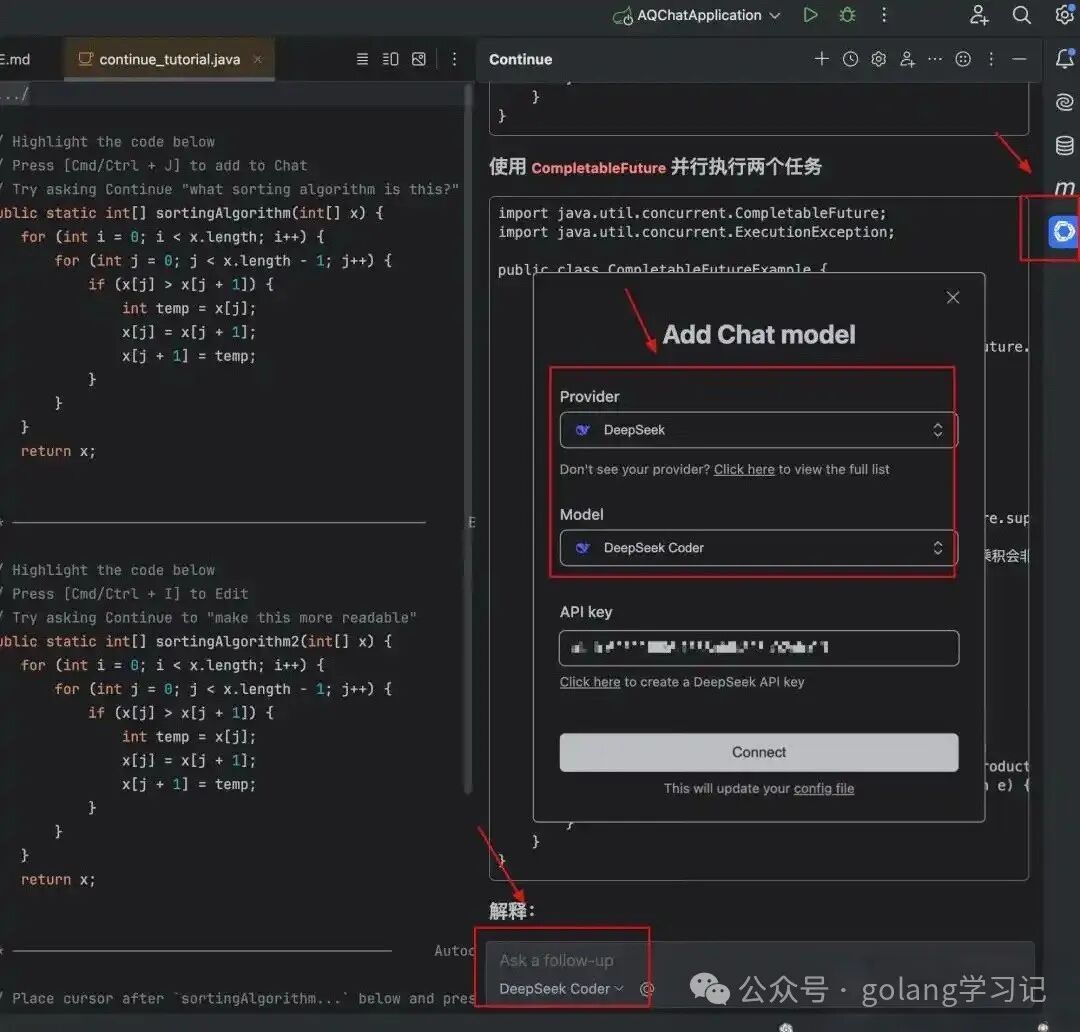1080x1032 pixels.
Task: Select editor-only view mode icon
Action: coord(362,59)
